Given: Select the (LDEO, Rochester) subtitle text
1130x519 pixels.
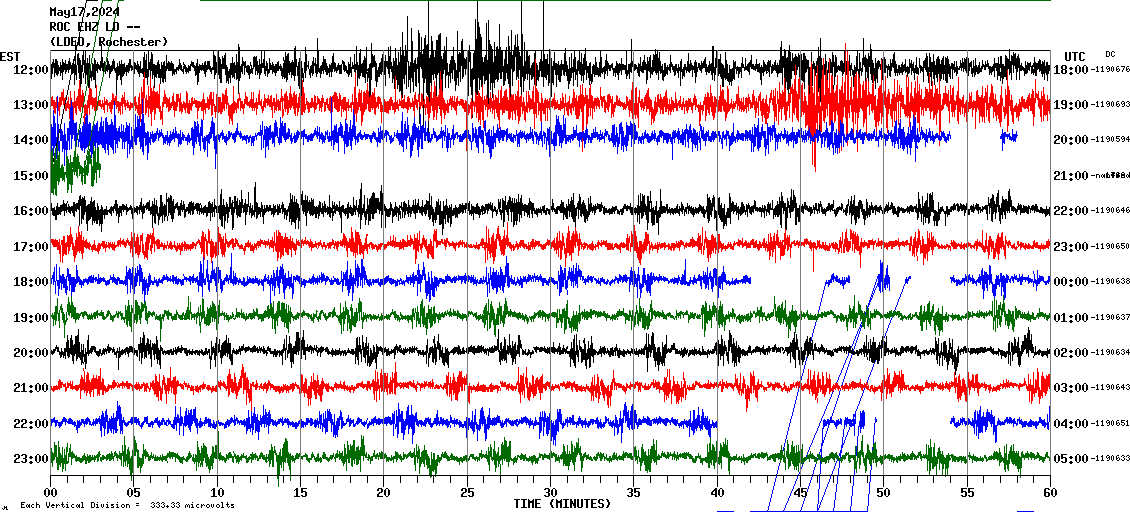Looking at the screenshot, I should pyautogui.click(x=108, y=41).
